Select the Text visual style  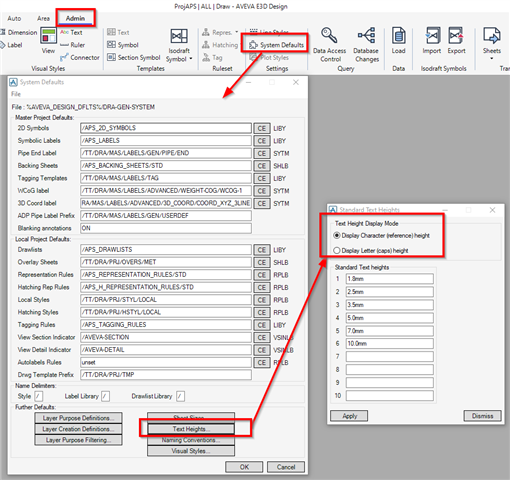coord(71,32)
